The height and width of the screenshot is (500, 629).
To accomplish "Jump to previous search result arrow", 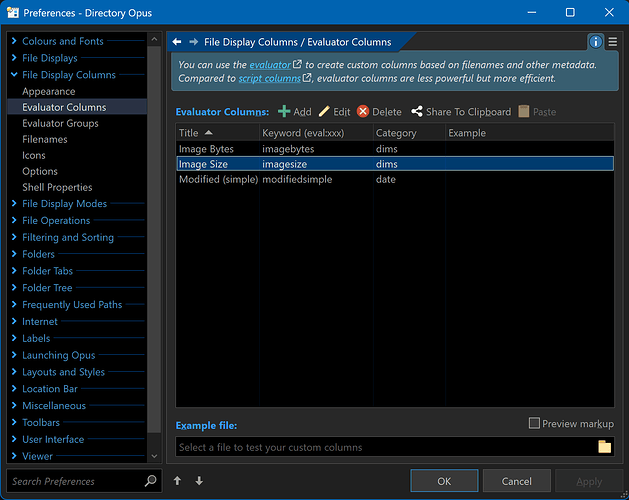I will tap(177, 481).
